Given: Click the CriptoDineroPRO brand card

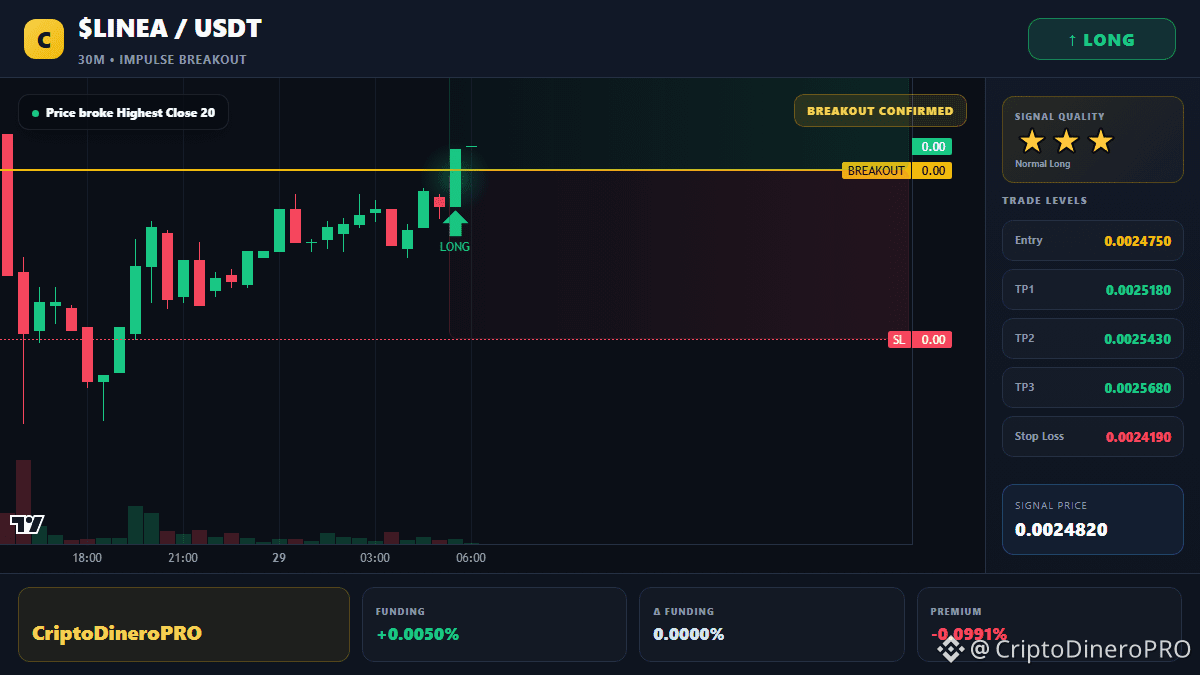Looking at the screenshot, I should click(x=184, y=624).
